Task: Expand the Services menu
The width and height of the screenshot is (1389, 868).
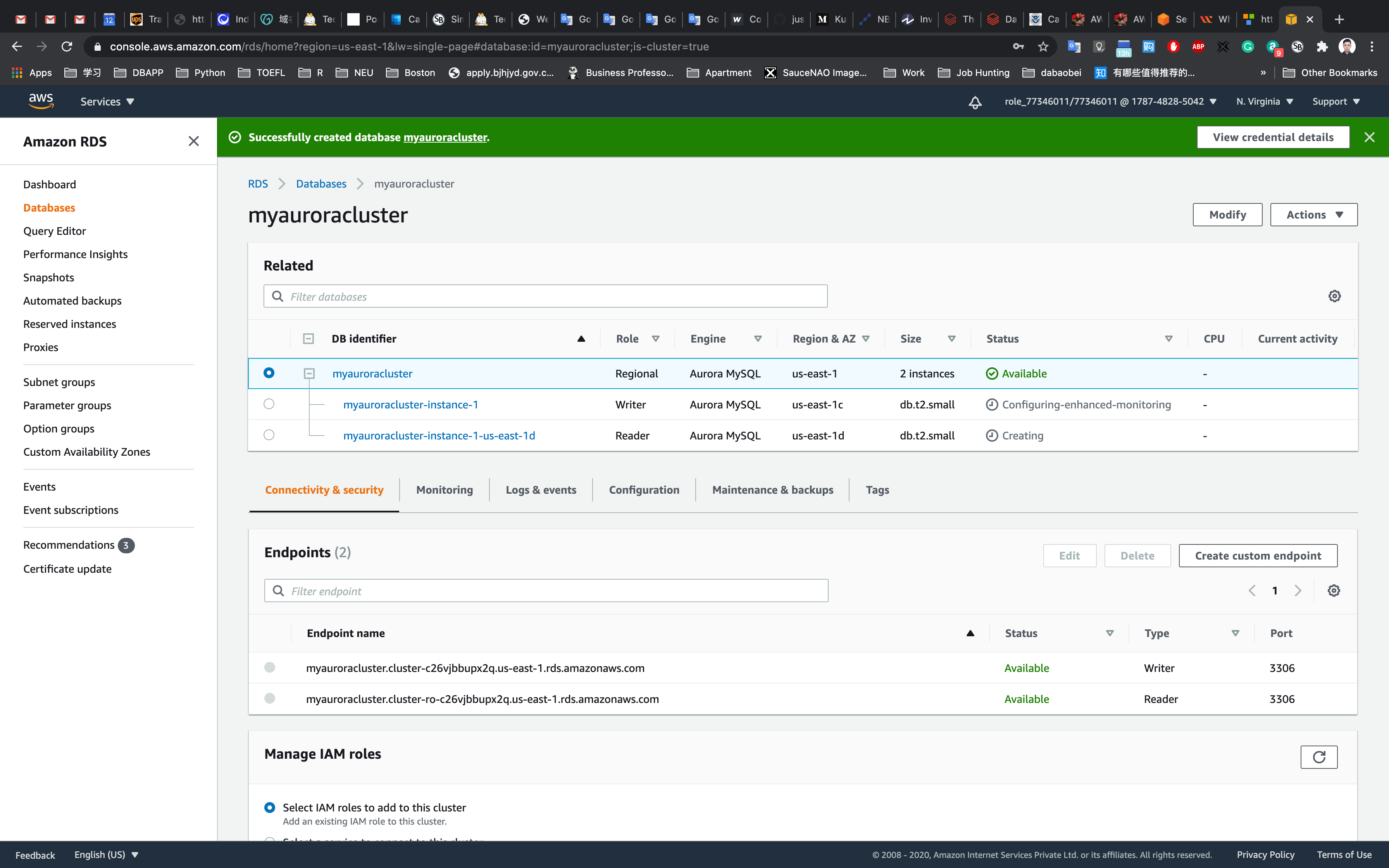Action: click(107, 102)
